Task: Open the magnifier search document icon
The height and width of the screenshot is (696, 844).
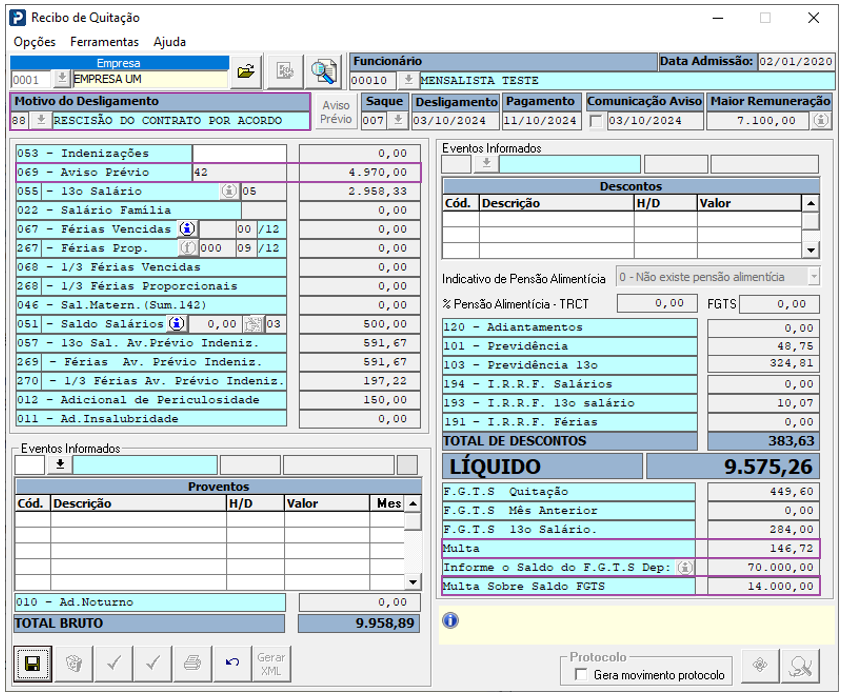Action: (323, 71)
